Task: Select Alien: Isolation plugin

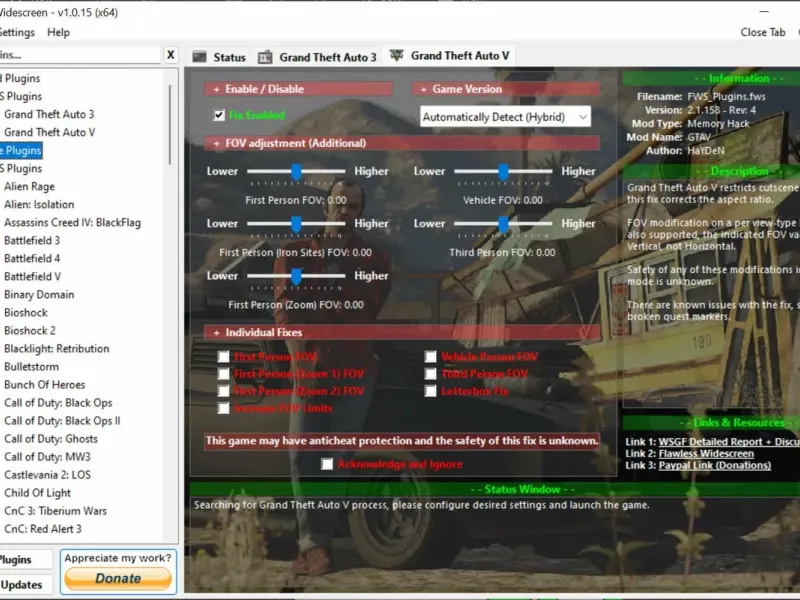Action: pyautogui.click(x=39, y=205)
